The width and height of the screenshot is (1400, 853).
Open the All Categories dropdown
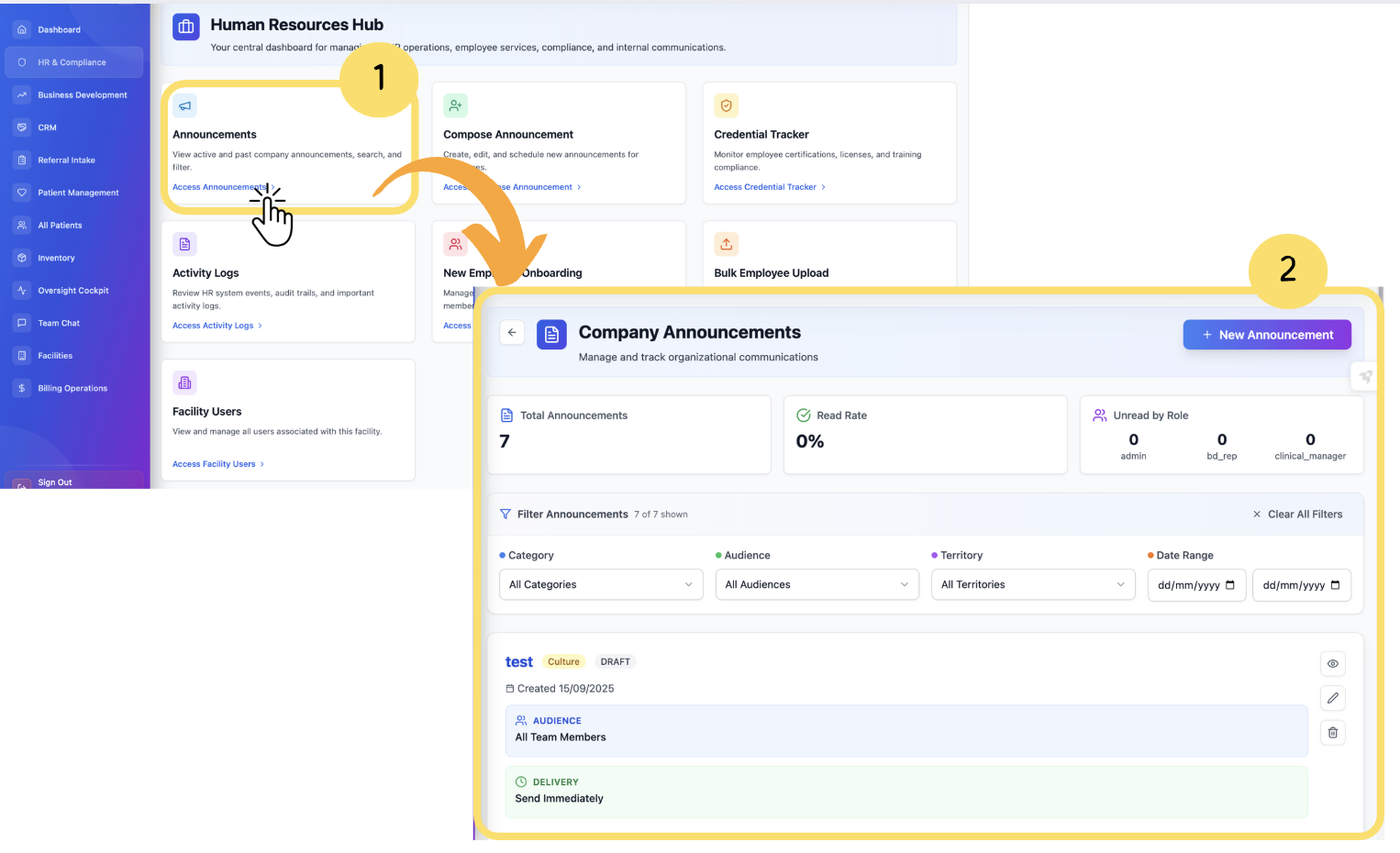tap(600, 585)
